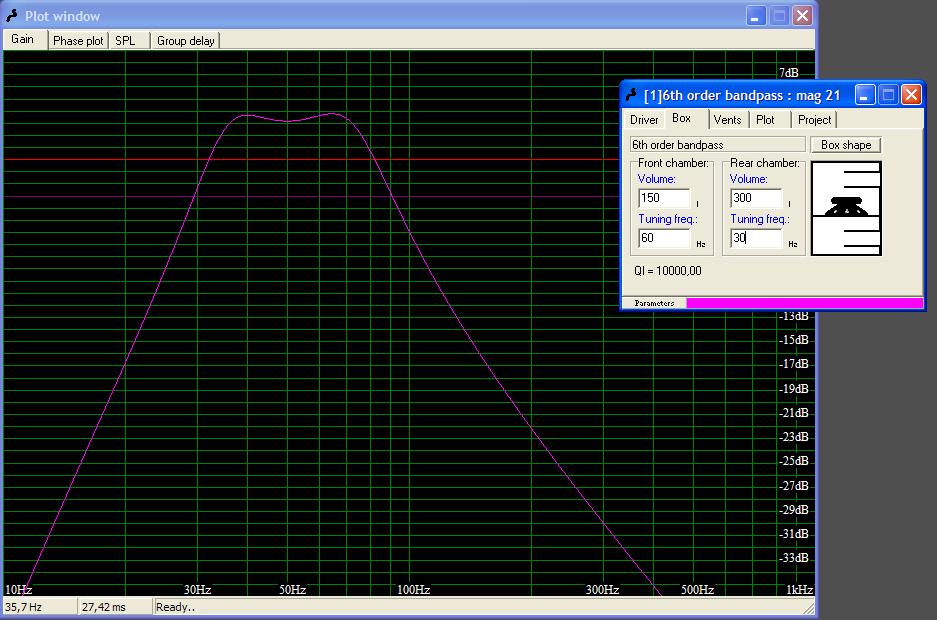
Task: Click the bandpass window title bar wrench icon
Action: point(630,95)
